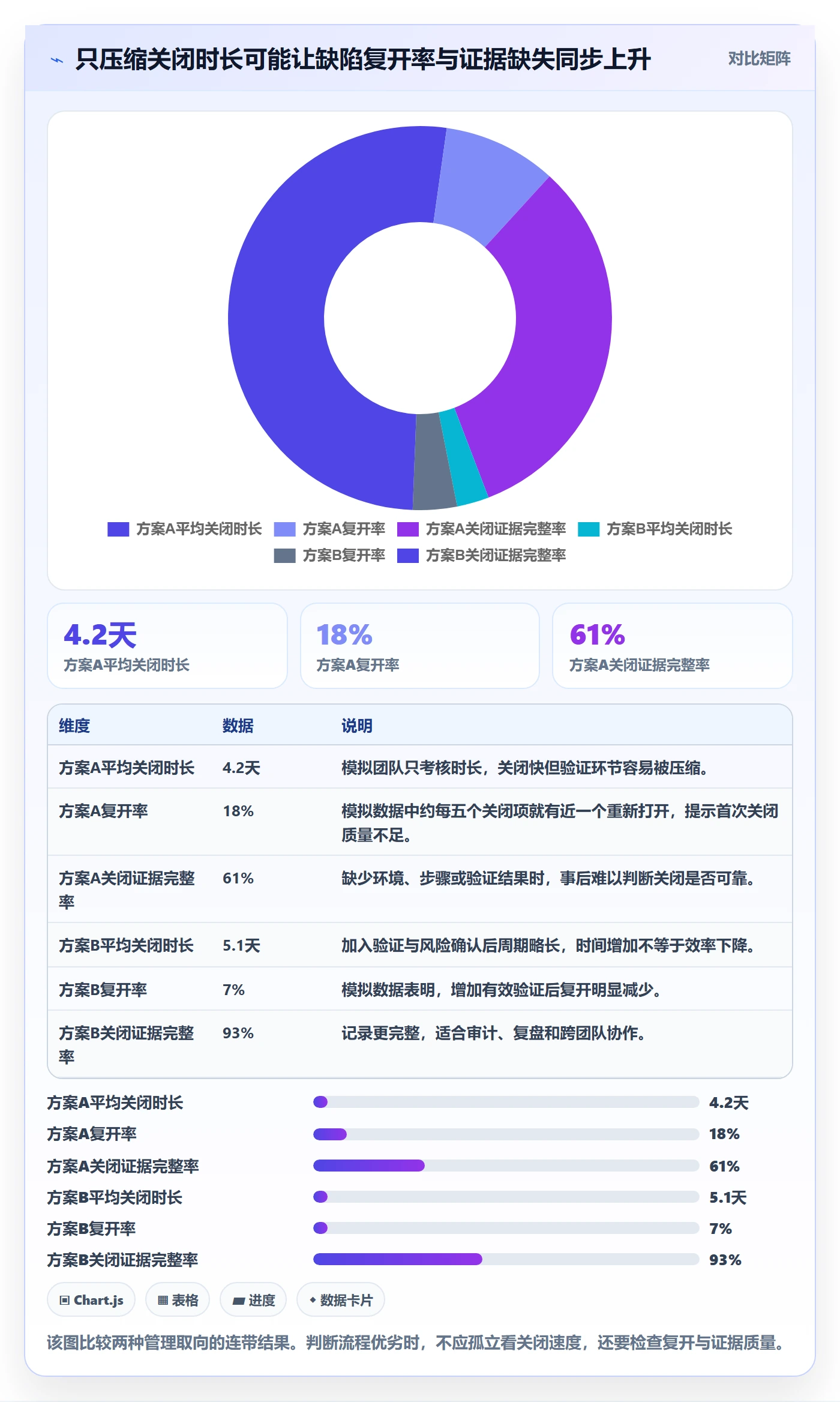Click the 表格 tag chip
Screen dimensions: 840x1402
pos(178,1300)
